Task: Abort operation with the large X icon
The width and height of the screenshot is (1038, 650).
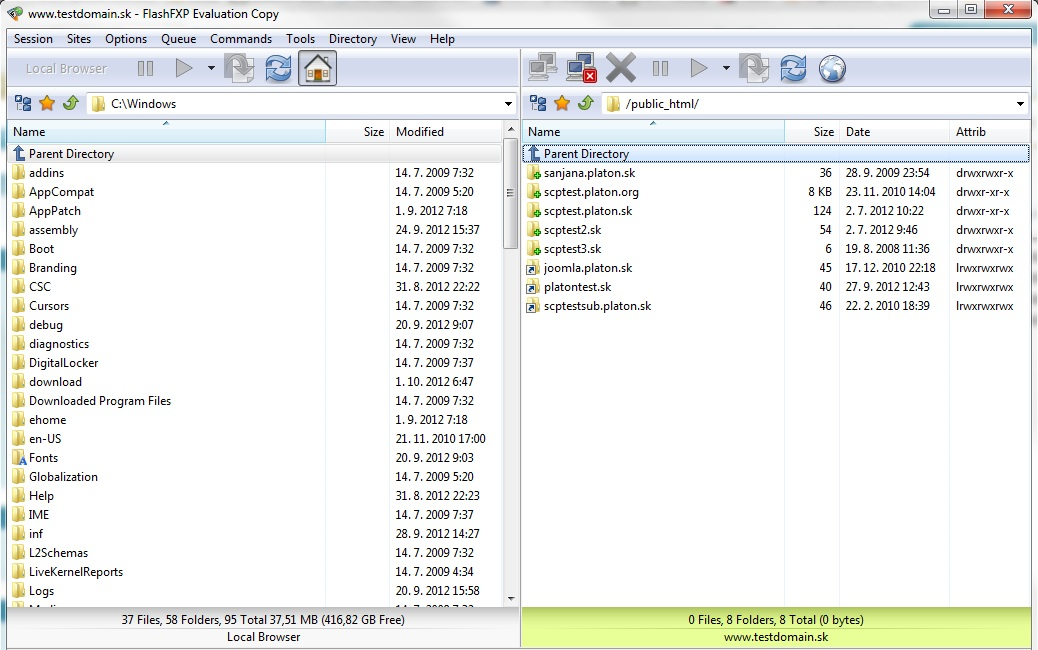Action: [x=621, y=68]
